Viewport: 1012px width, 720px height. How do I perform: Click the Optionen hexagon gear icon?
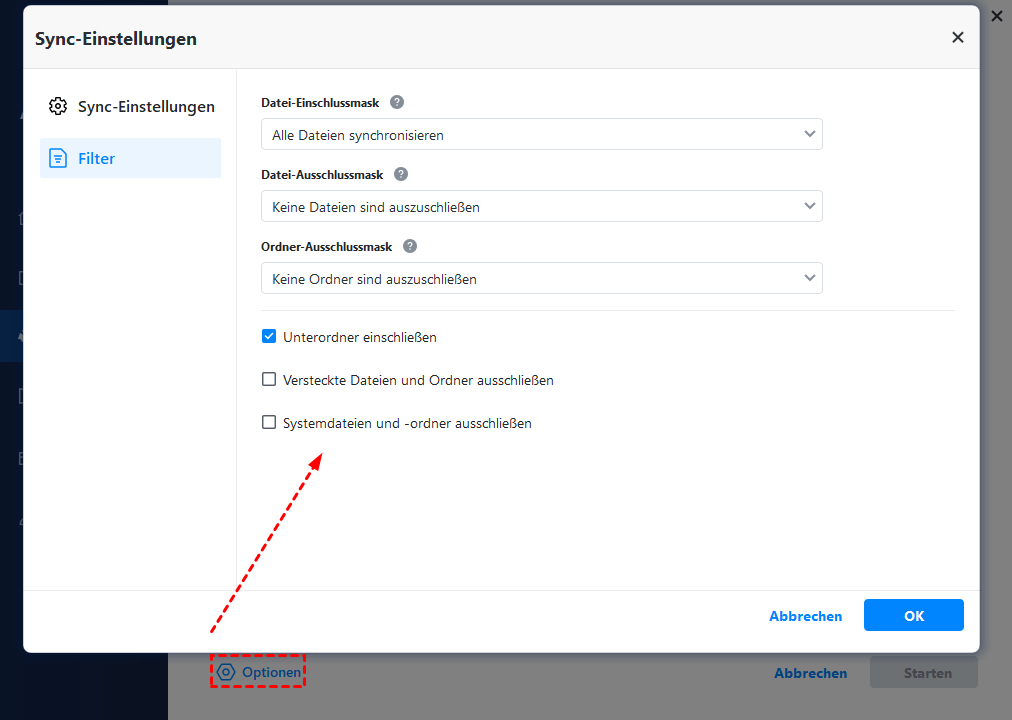[x=227, y=672]
